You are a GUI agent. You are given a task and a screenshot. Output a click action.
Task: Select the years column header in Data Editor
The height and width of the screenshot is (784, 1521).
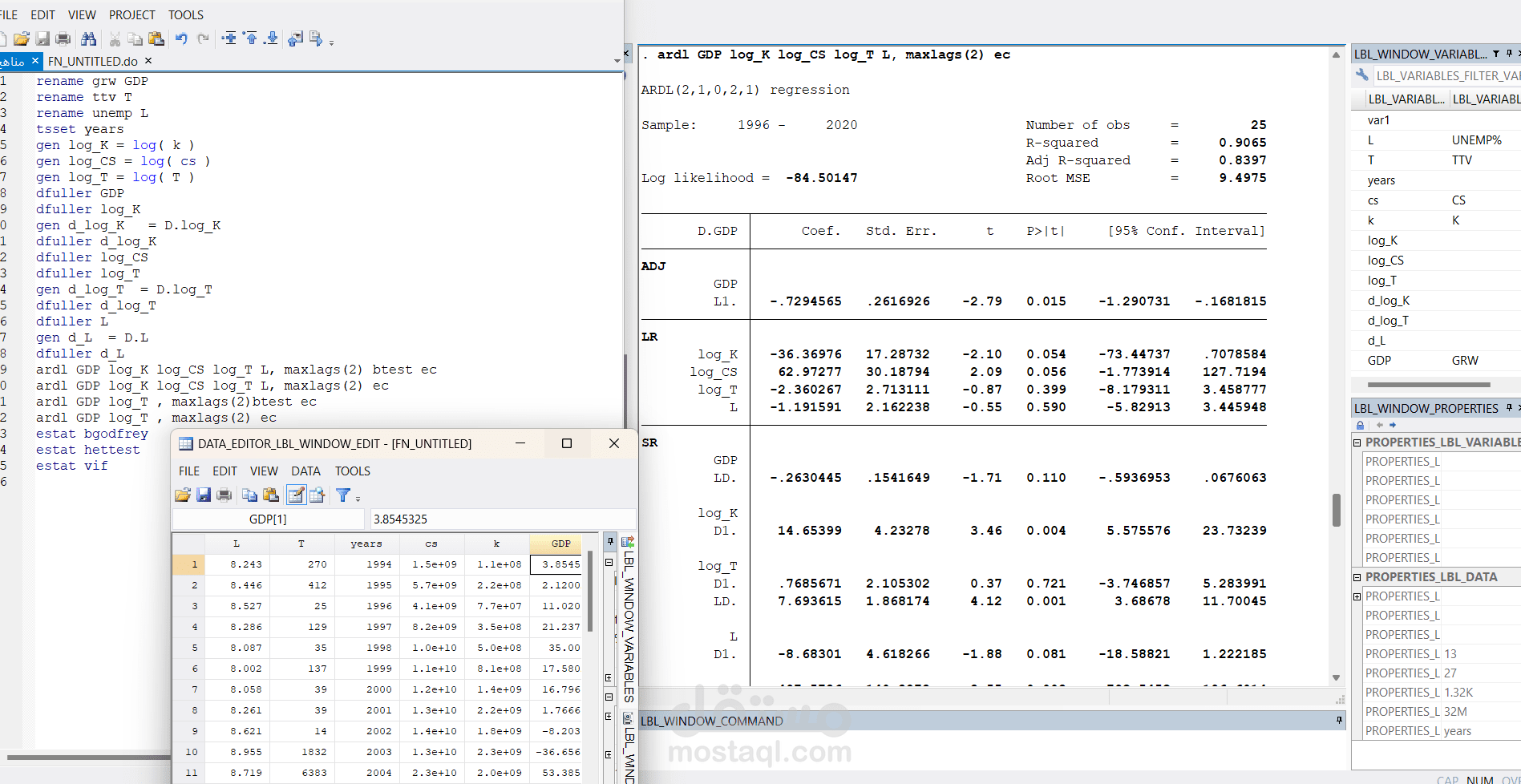point(366,544)
